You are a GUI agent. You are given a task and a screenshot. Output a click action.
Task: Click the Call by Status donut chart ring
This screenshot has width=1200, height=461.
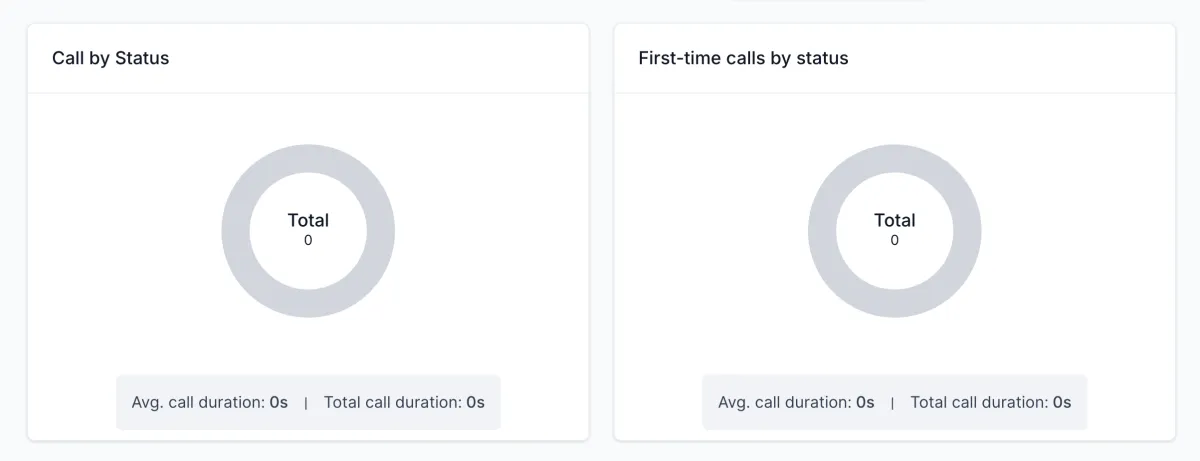(x=235, y=231)
